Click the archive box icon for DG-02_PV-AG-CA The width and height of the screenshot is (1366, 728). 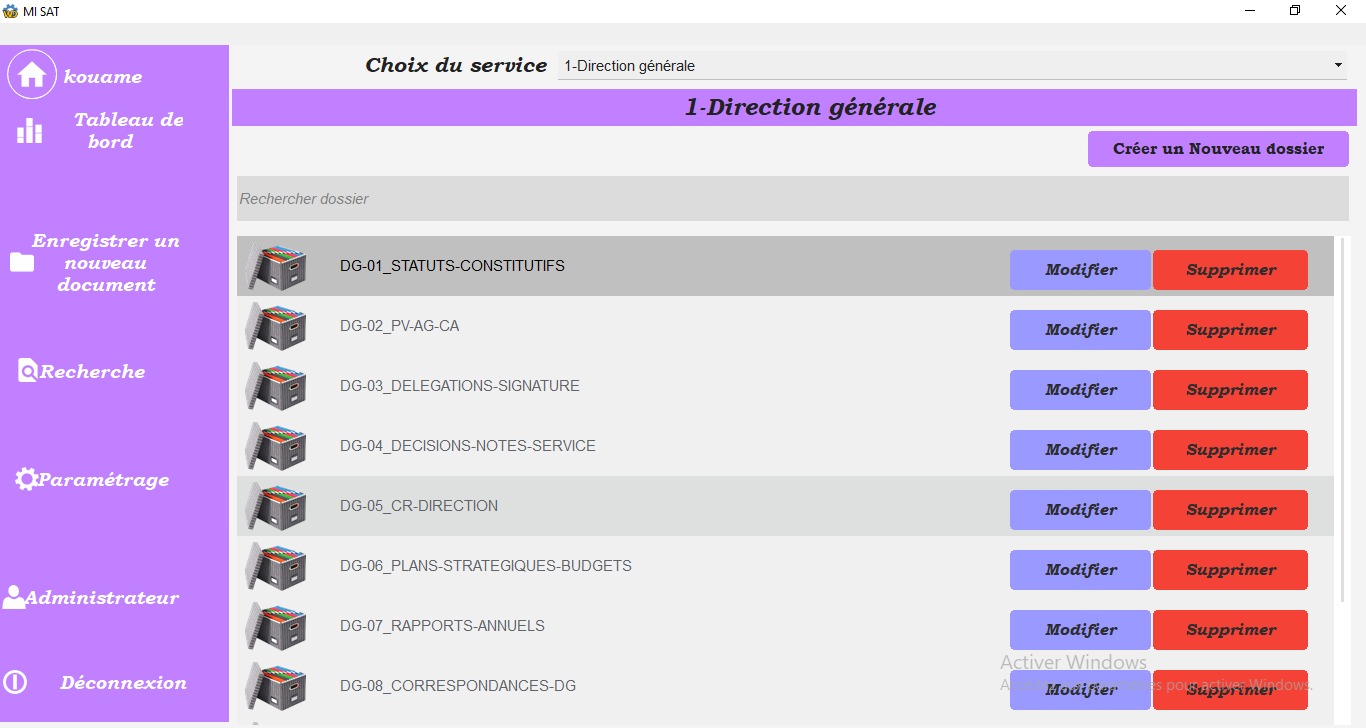(x=276, y=326)
